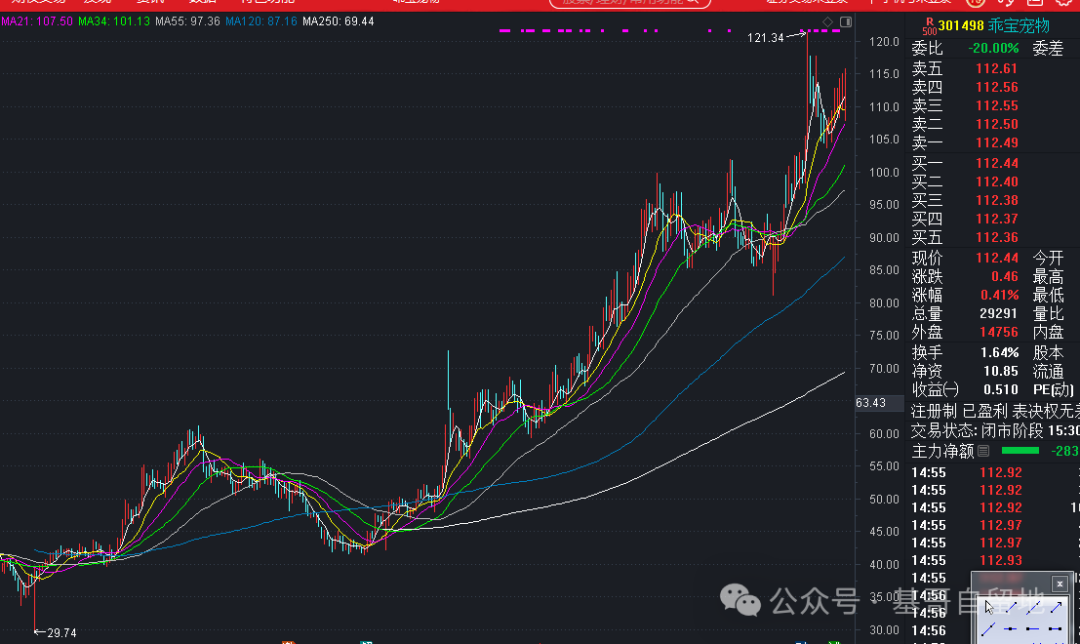Screen dimensions: 1080x644
Task: Select the 买四 price 112.37
Action: coord(997,219)
